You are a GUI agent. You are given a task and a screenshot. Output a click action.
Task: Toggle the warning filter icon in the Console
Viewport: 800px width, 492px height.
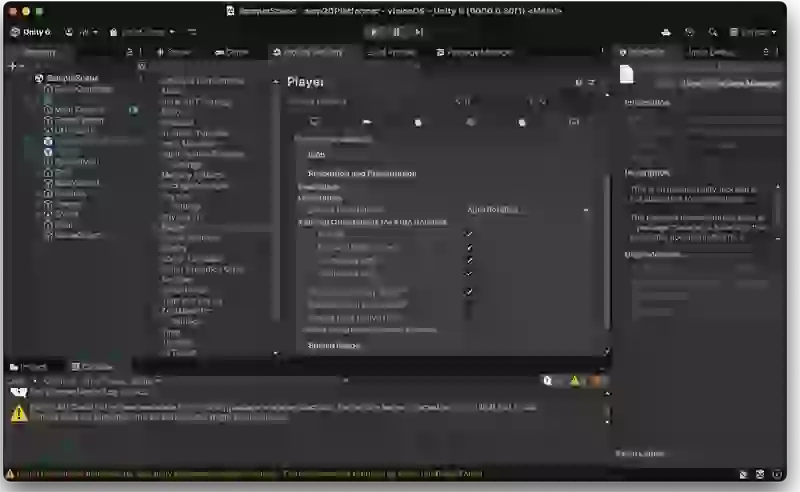pos(575,381)
